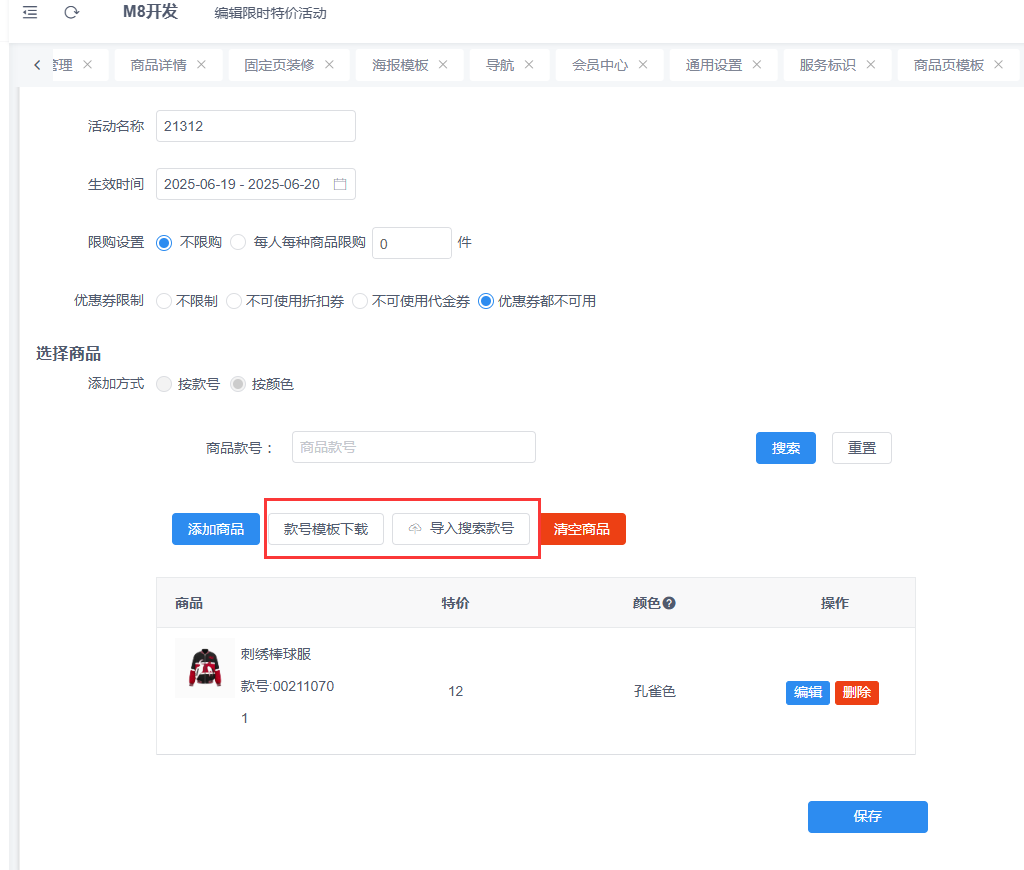
Task: Save the activity with 保存
Action: click(x=867, y=817)
